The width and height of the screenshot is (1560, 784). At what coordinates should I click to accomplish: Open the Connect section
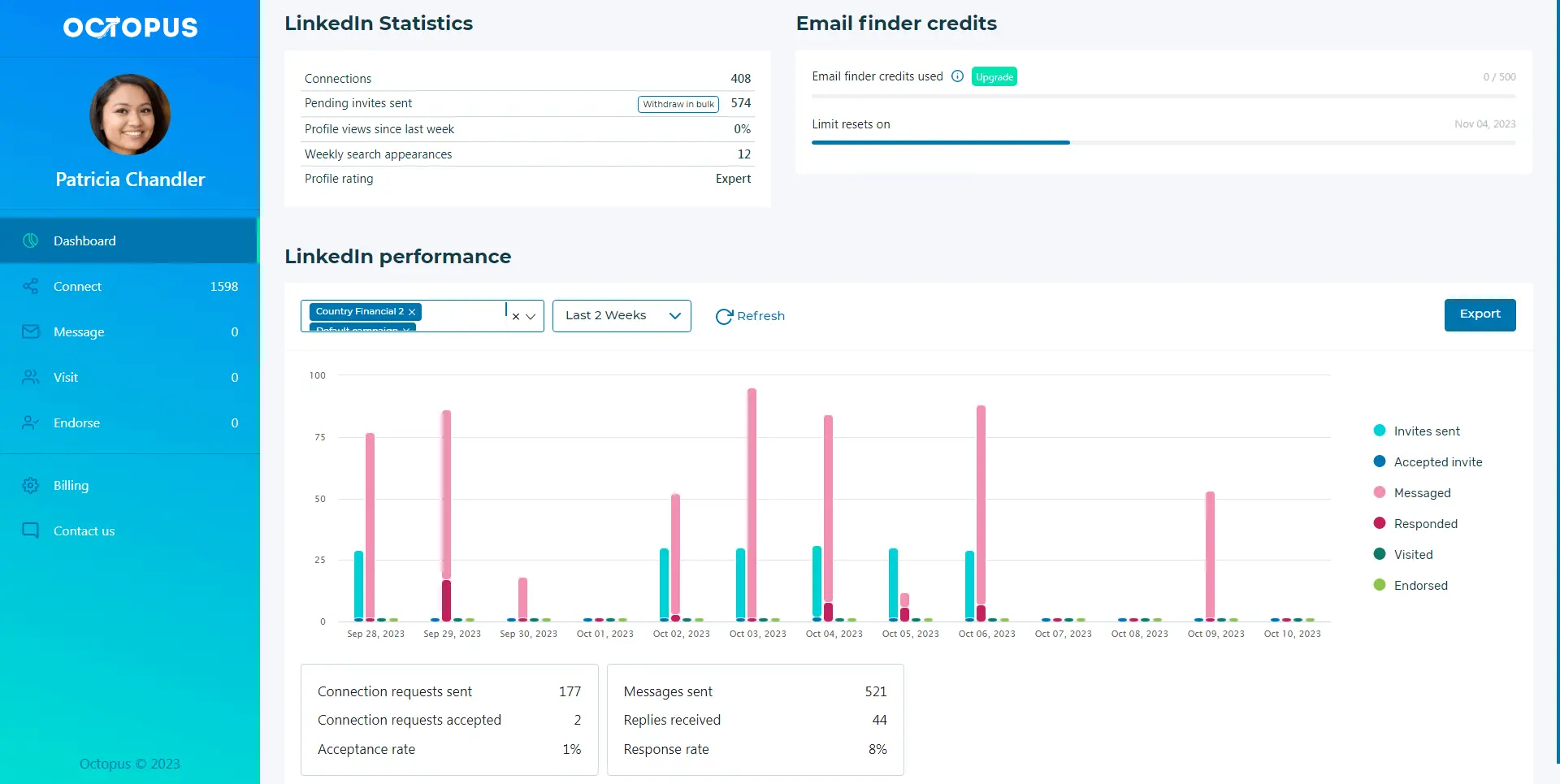pos(77,286)
